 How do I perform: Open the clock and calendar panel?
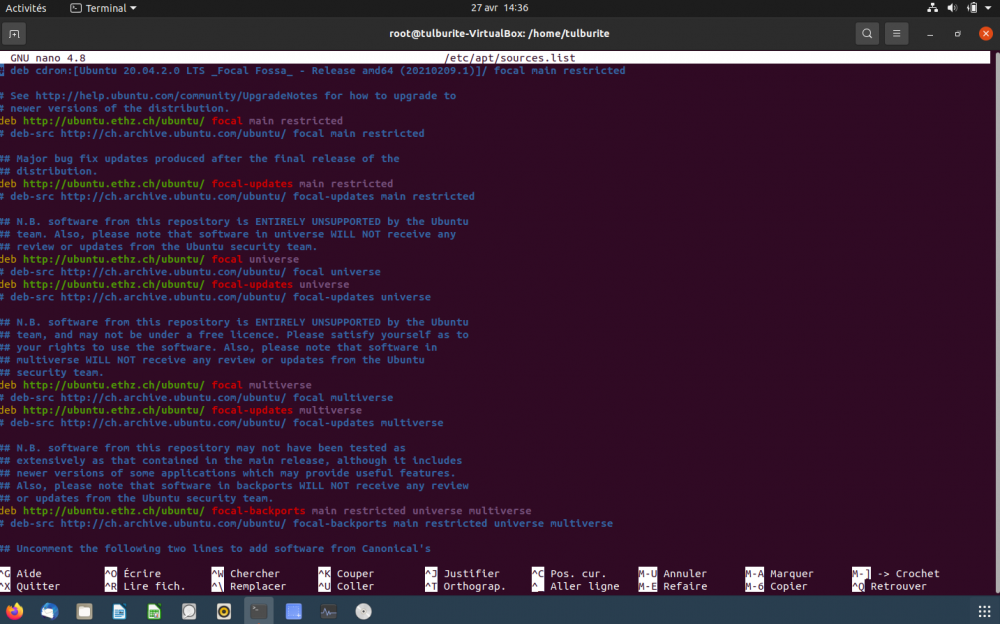[x=499, y=8]
